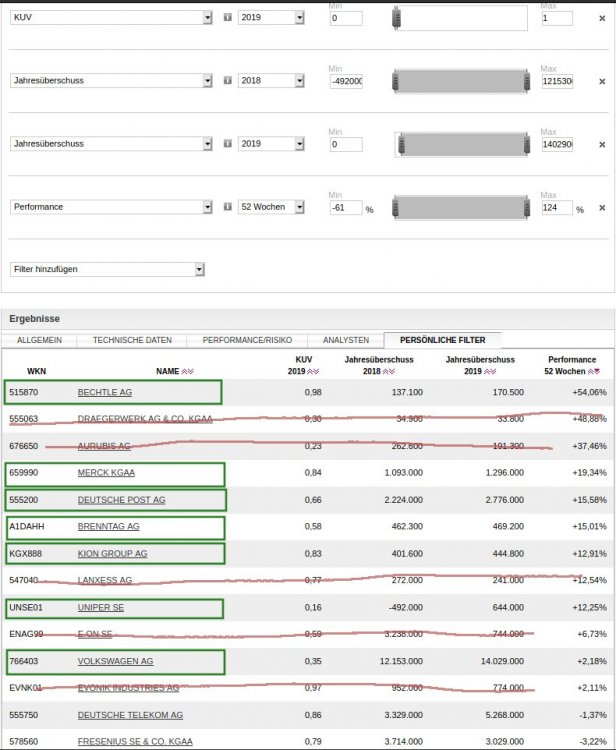Open the first Jahresüberschuss criterion dropdown
Screen dimensions: 616x750
pyautogui.click(x=111, y=80)
